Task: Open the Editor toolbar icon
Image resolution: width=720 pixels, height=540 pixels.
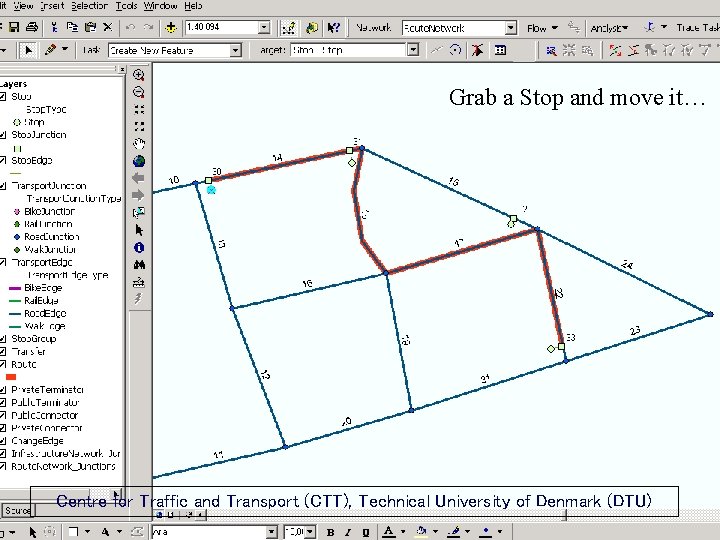Action: coord(288,28)
